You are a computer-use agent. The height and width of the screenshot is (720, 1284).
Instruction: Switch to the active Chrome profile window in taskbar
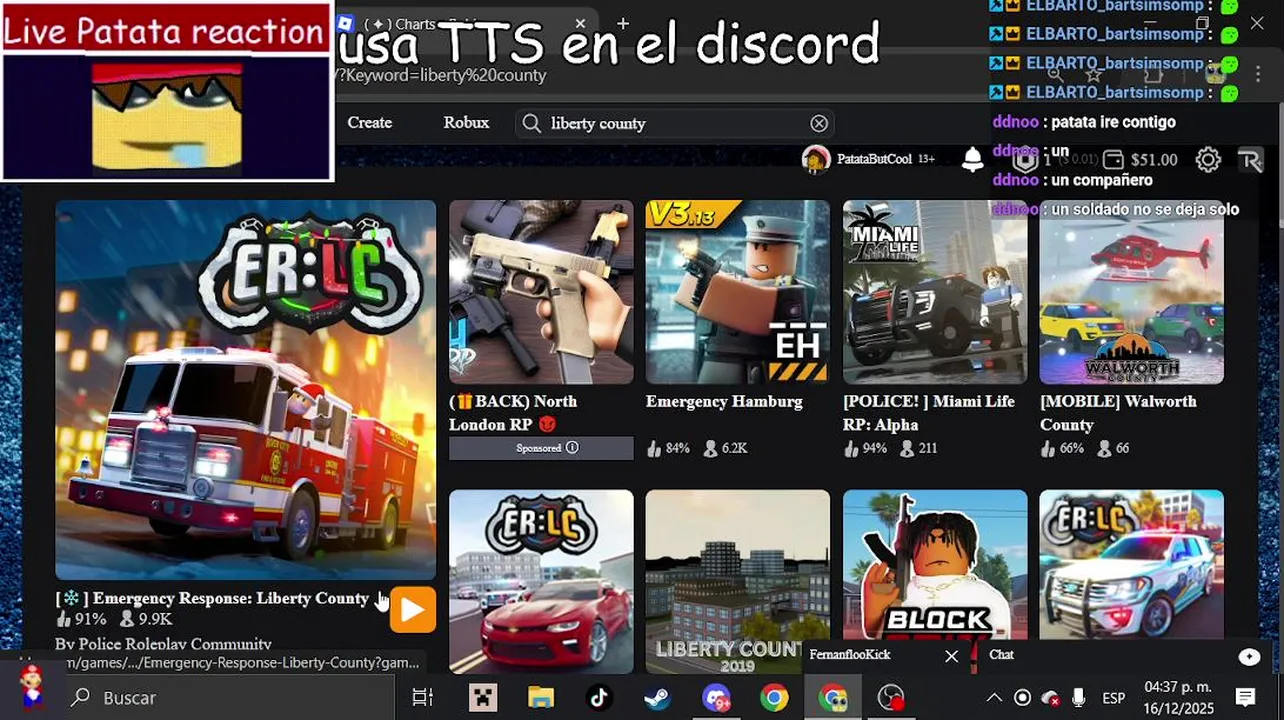pos(833,697)
